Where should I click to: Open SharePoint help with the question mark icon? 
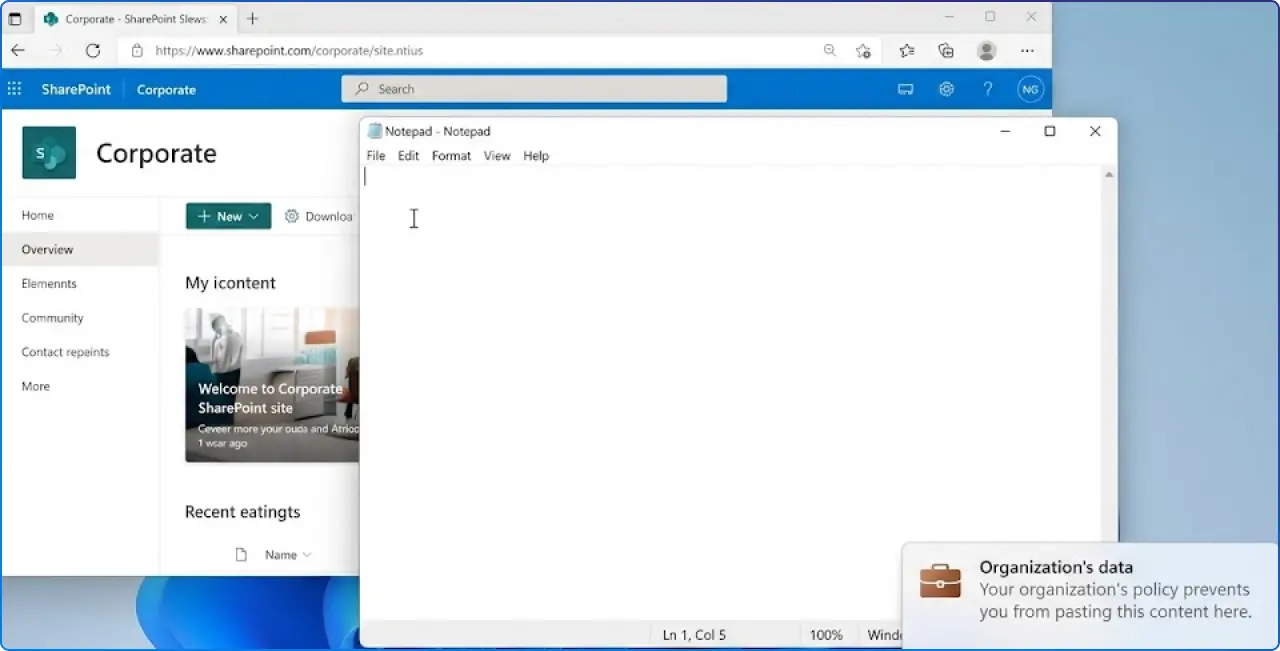pos(988,89)
